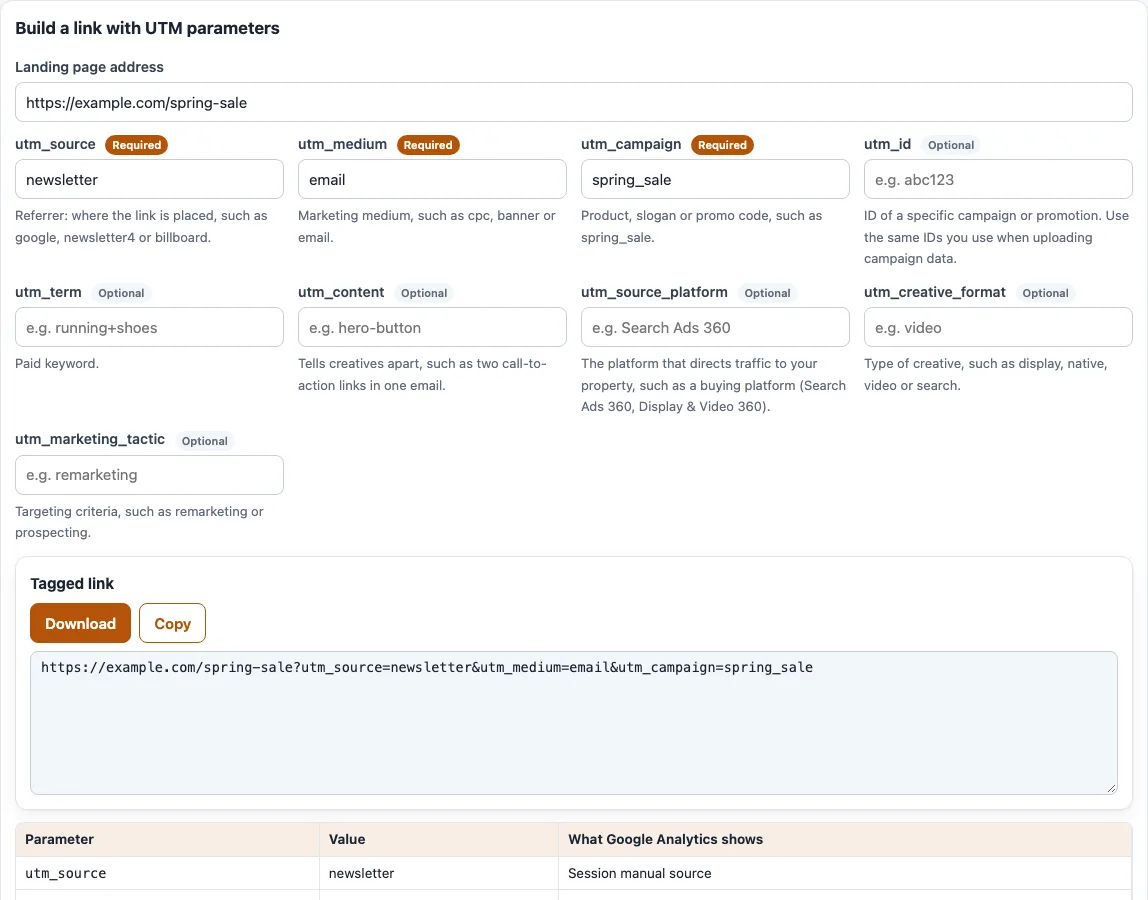1148x900 pixels.
Task: Copy the tagged link
Action: click(x=172, y=623)
